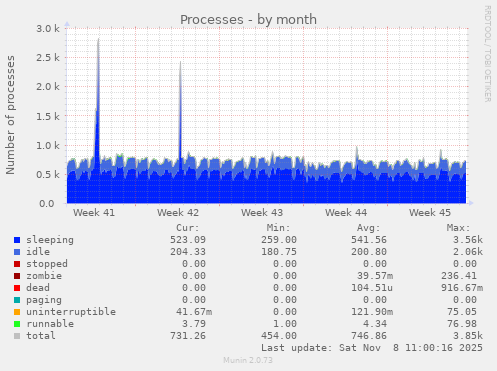Click total minimum value 454.00
This screenshot has height=371, width=497.
click(x=279, y=336)
